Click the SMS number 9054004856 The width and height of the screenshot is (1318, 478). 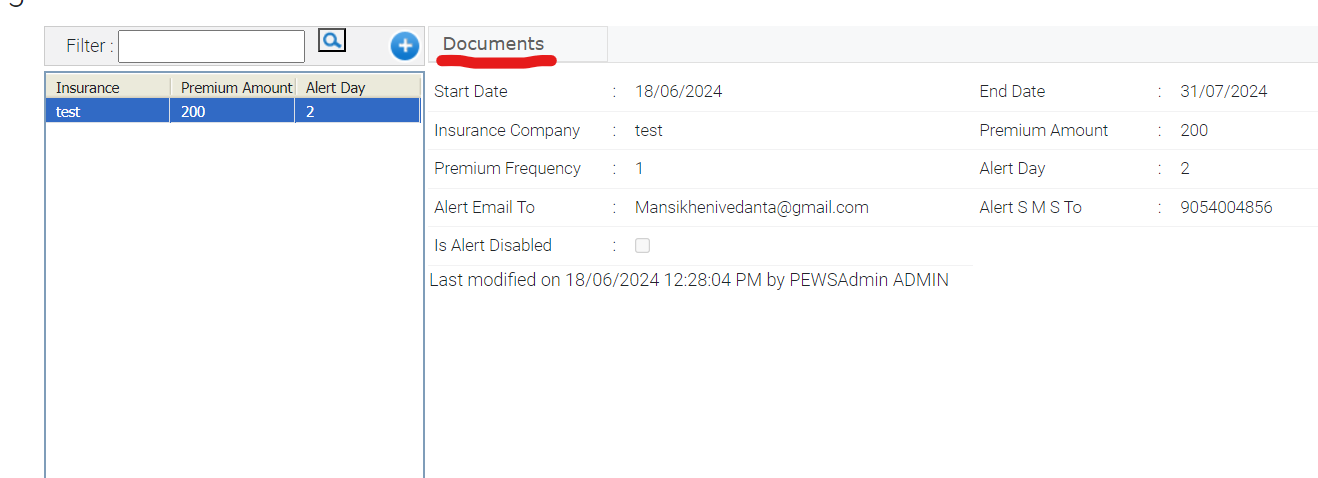click(x=1226, y=208)
